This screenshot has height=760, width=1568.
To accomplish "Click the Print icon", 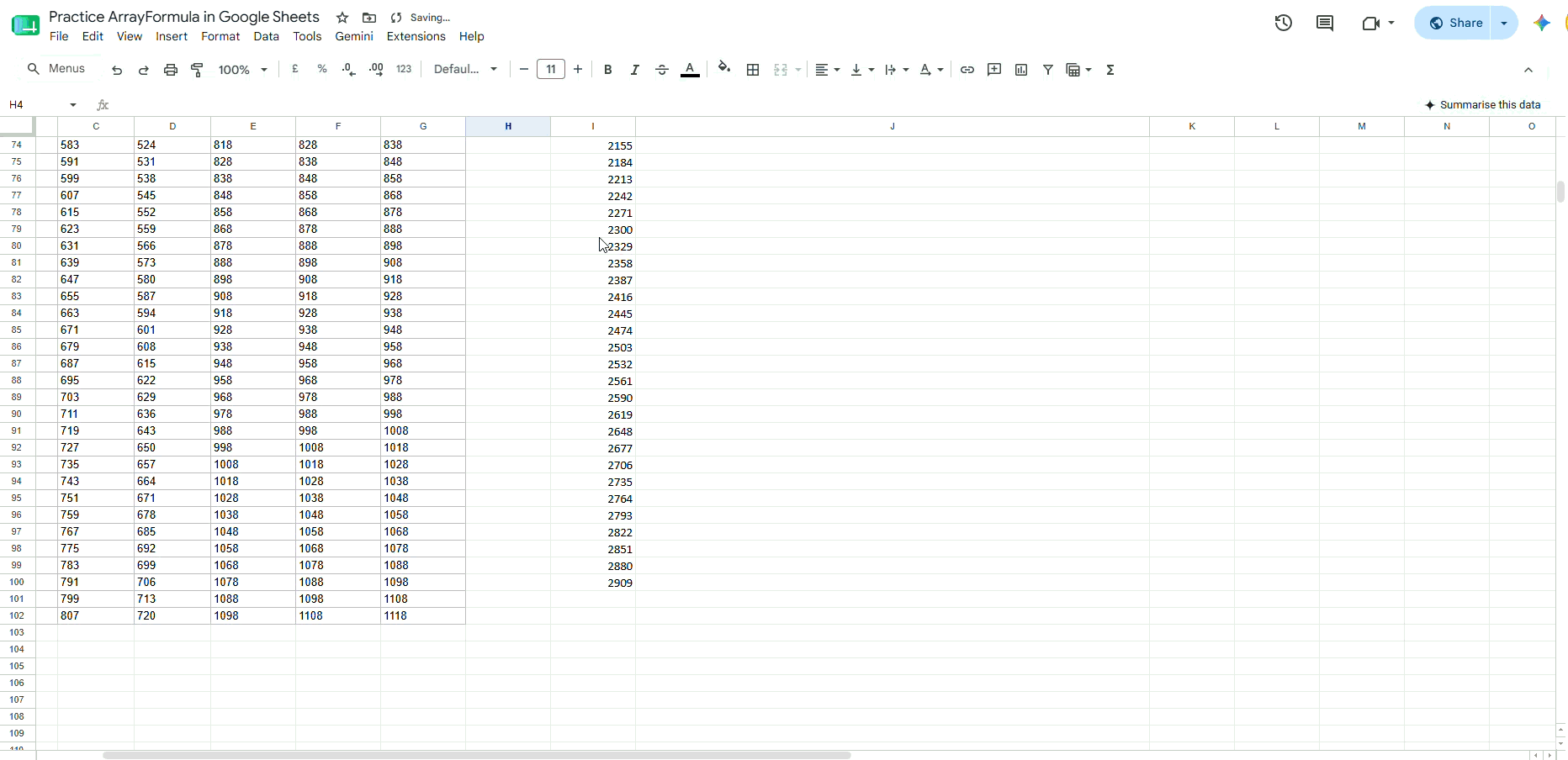I will [x=171, y=70].
